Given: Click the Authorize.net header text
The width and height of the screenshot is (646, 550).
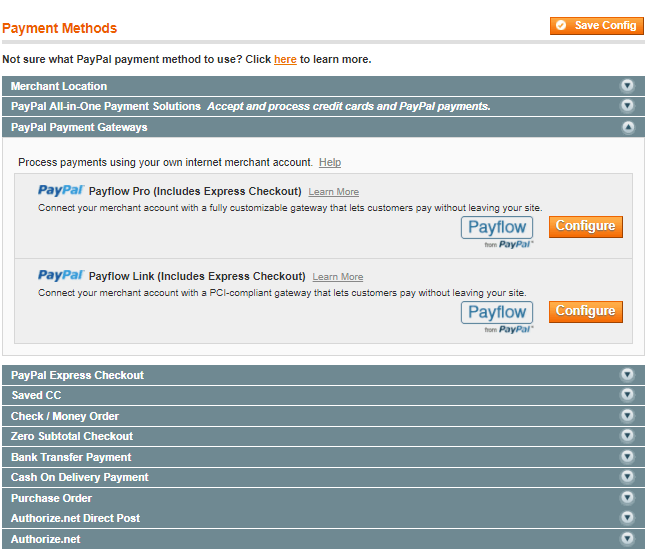Looking at the screenshot, I should click(x=46, y=539).
